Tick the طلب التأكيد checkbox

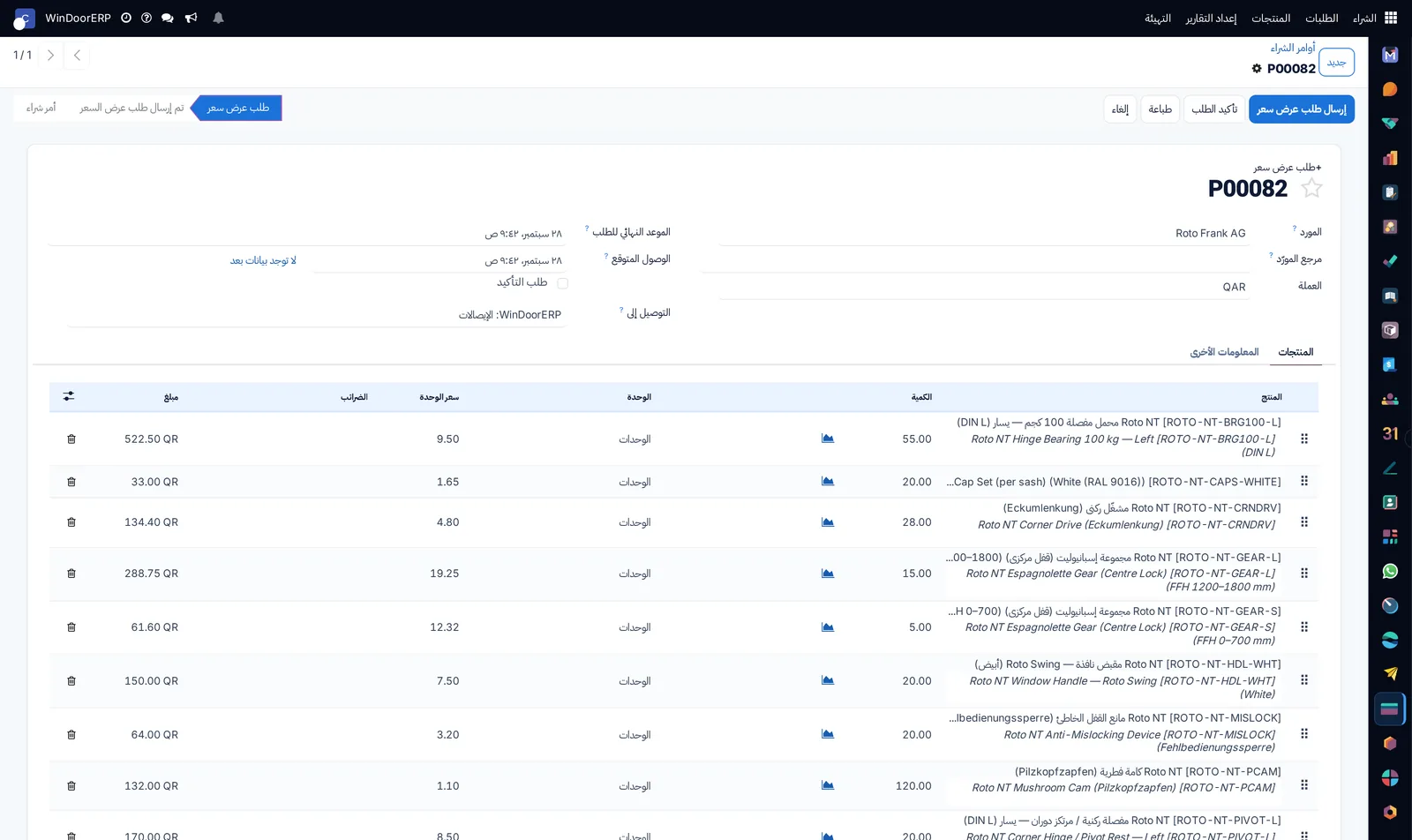click(x=562, y=283)
